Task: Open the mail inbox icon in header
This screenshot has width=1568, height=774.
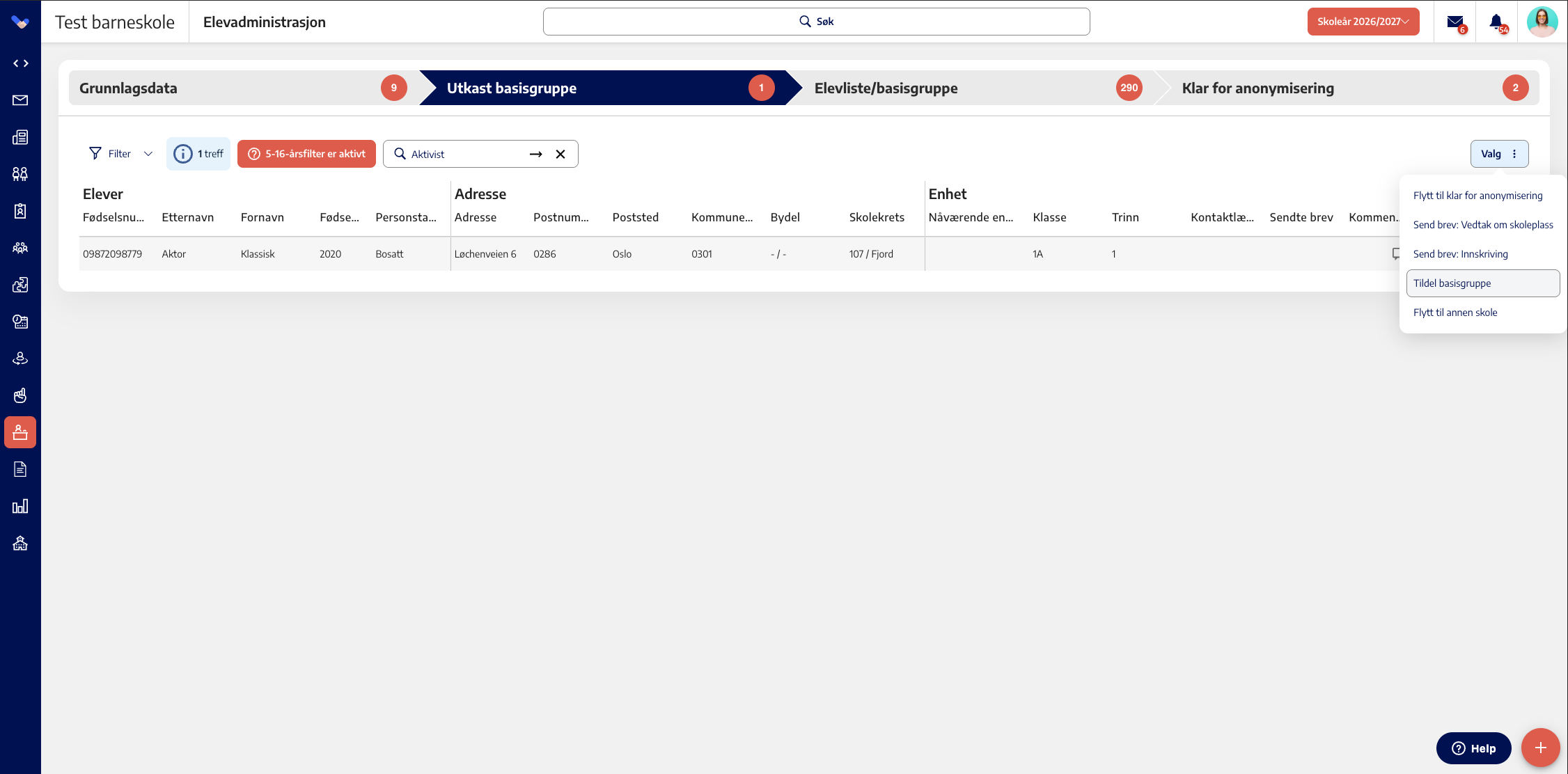Action: click(1456, 22)
